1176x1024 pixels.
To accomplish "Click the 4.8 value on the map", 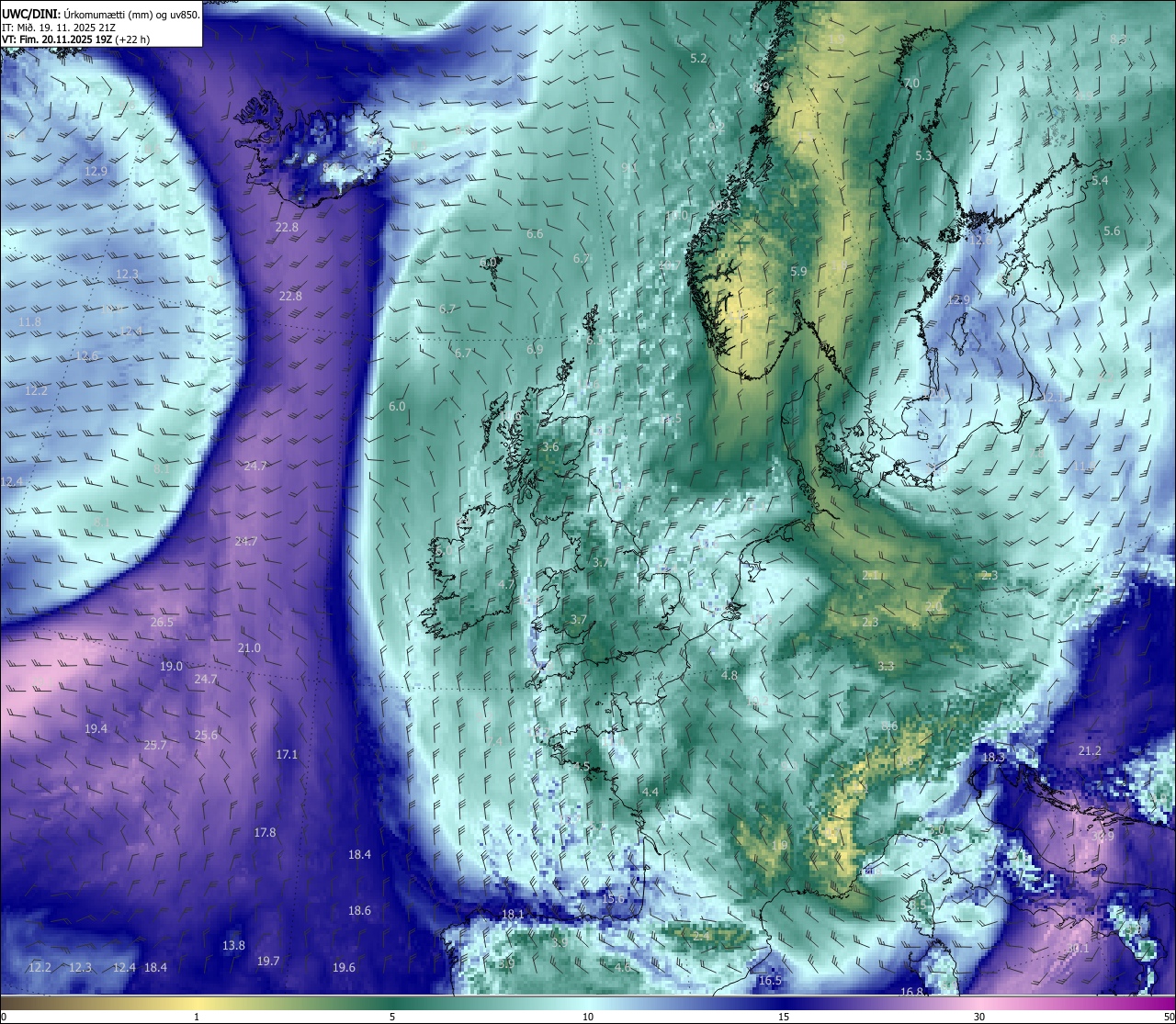I will (x=729, y=674).
